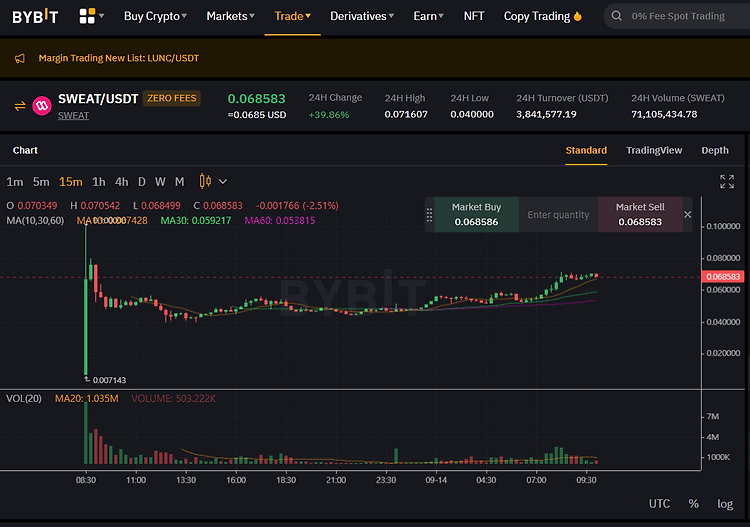Toggle the percent scale option
This screenshot has height=527, width=750.
coord(694,504)
